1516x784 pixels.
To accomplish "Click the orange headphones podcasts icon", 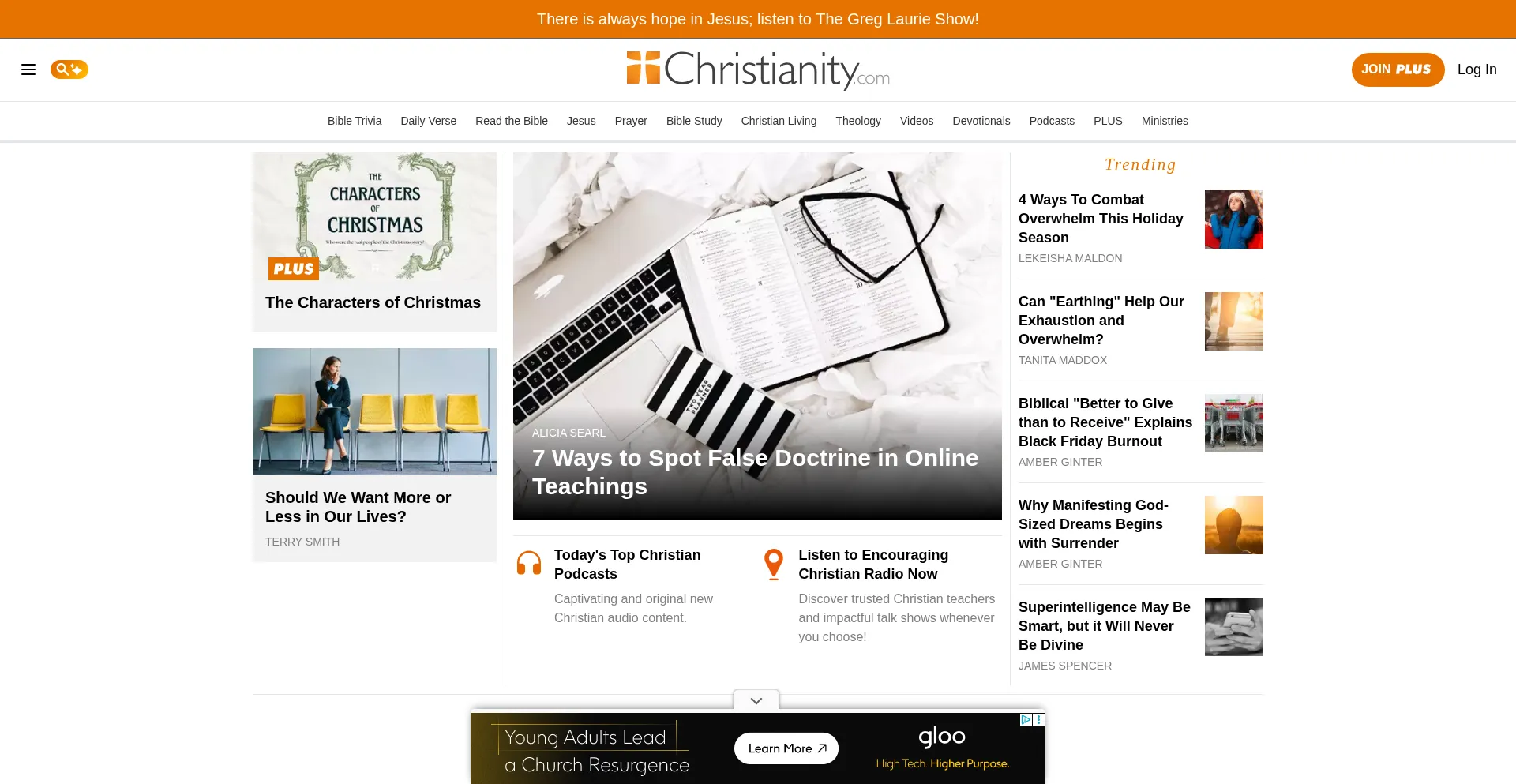I will pos(529,564).
